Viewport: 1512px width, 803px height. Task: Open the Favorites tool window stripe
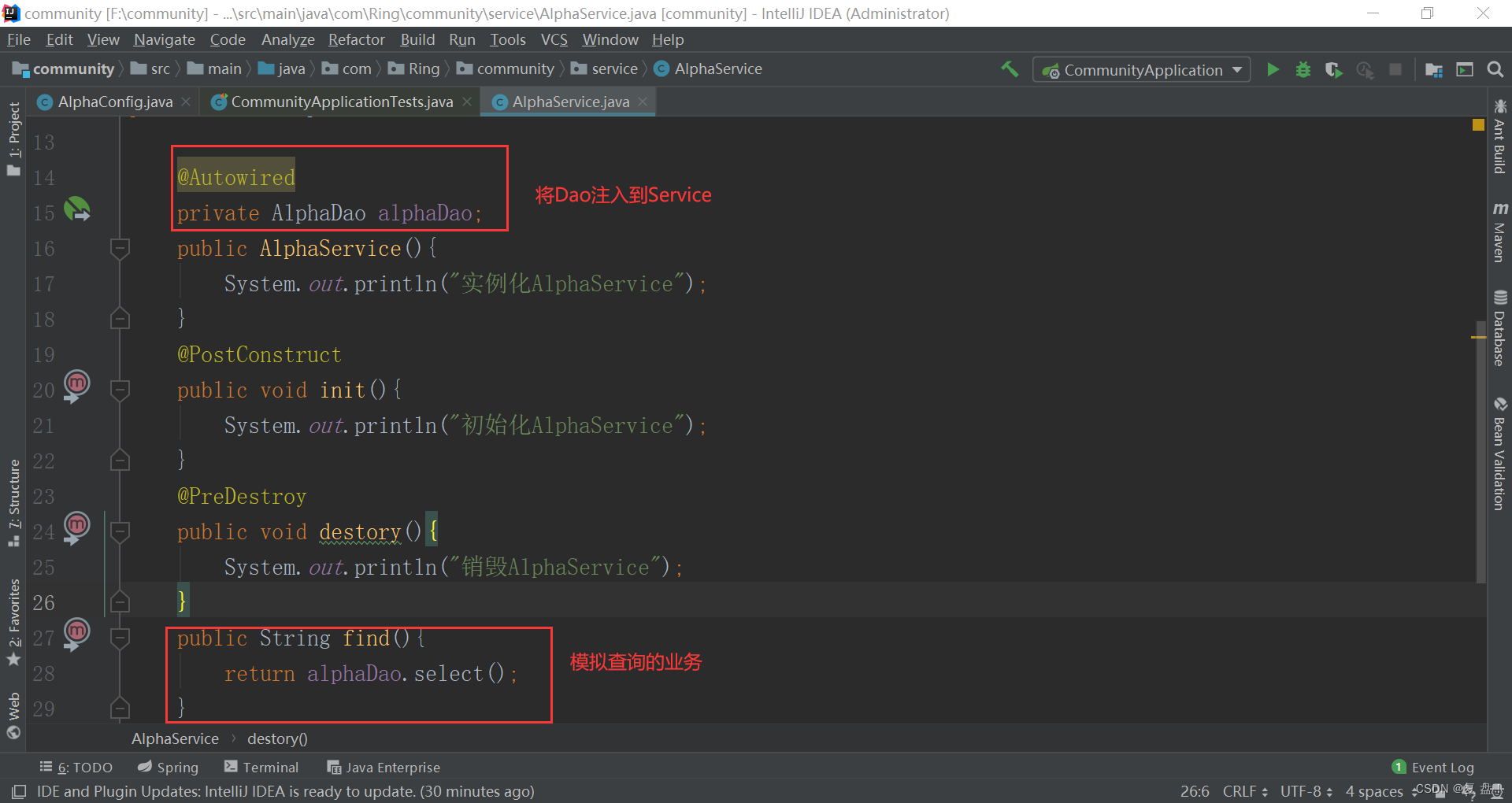click(x=14, y=622)
